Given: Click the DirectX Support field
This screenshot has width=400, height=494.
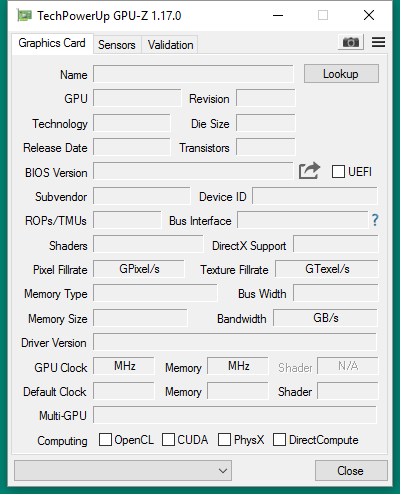Looking at the screenshot, I should click(x=336, y=244).
